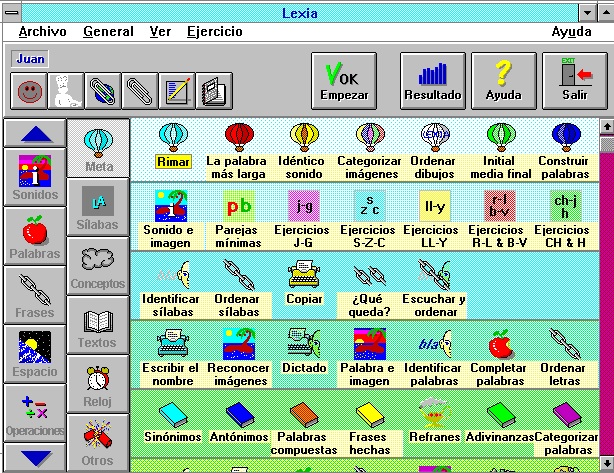Viewport: 614px width, 473px height.
Task: Select Ejercicios LL-Y
Action: pos(433,220)
